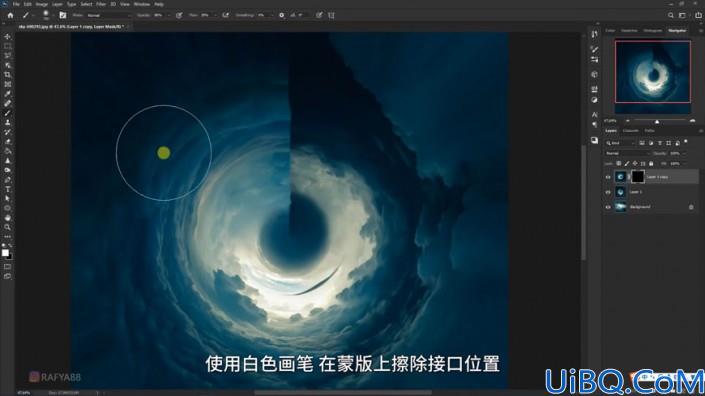This screenshot has width=705, height=396.
Task: Select the Layer 1 thumbnail
Action: point(620,192)
